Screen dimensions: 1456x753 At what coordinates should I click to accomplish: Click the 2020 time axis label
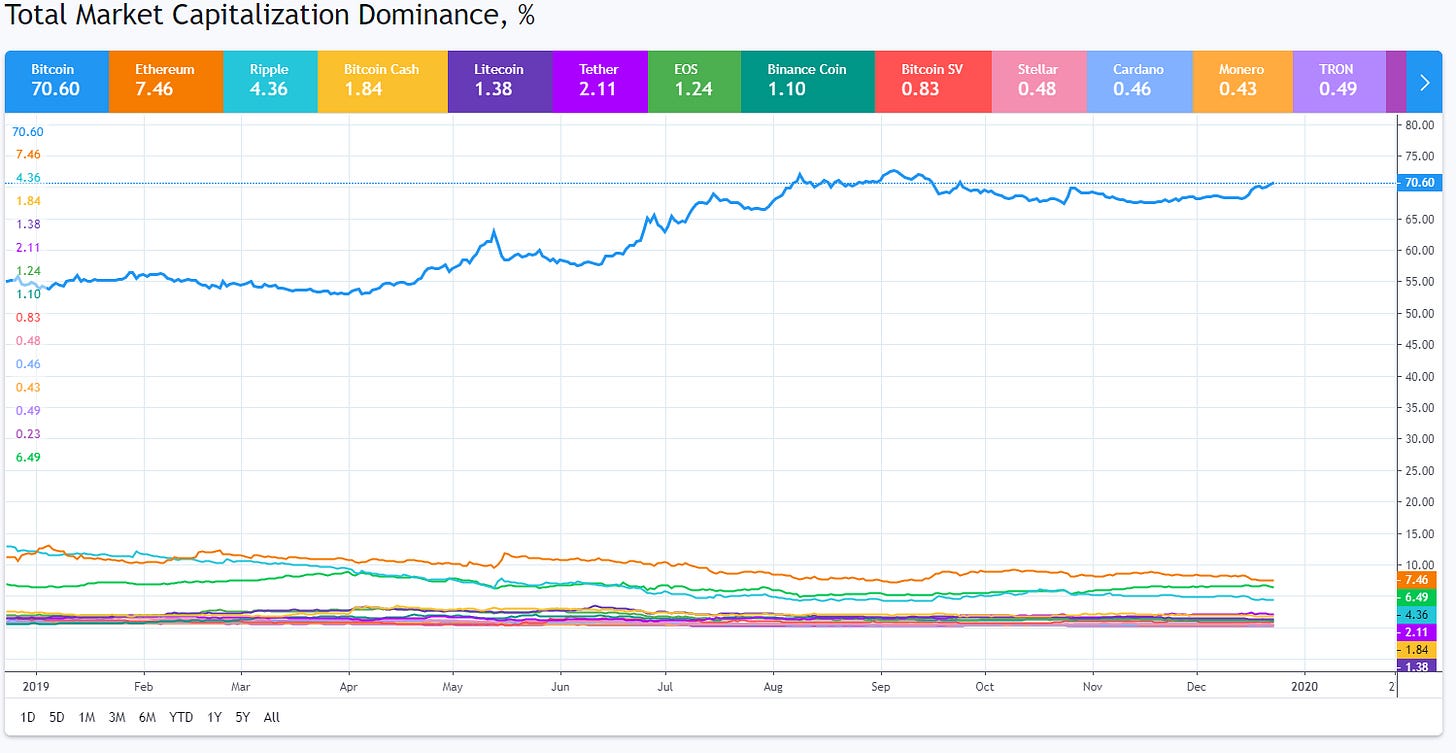1304,687
